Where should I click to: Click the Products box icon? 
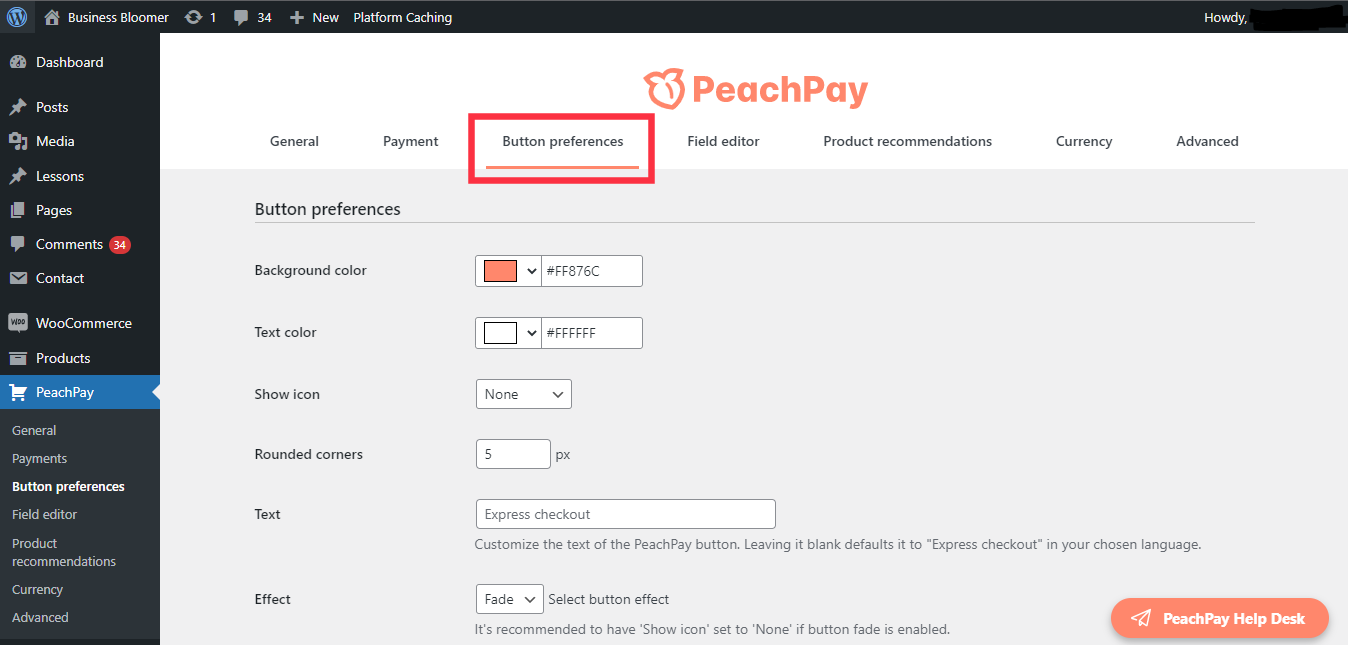tap(18, 358)
